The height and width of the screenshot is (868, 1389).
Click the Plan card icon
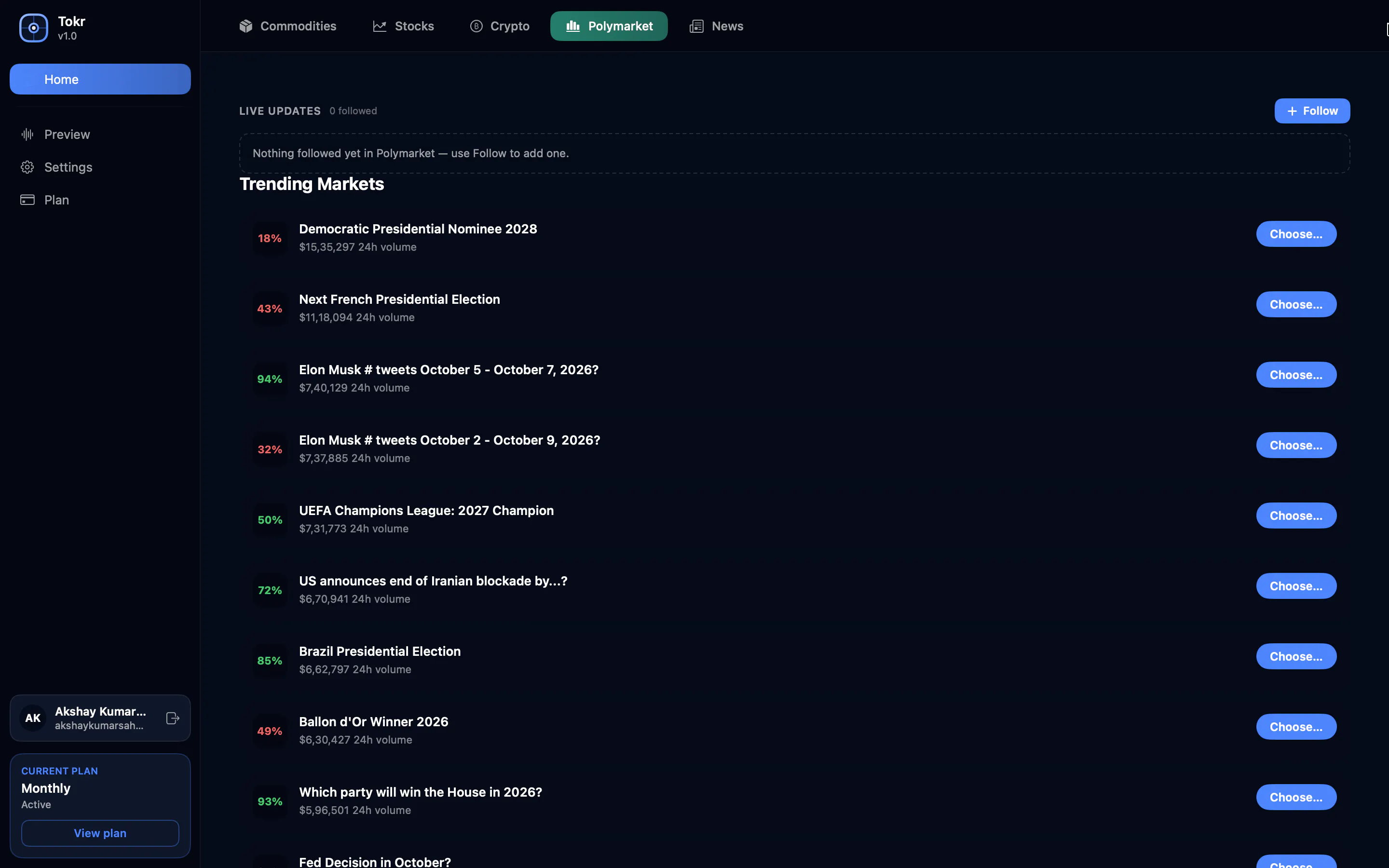coord(27,200)
